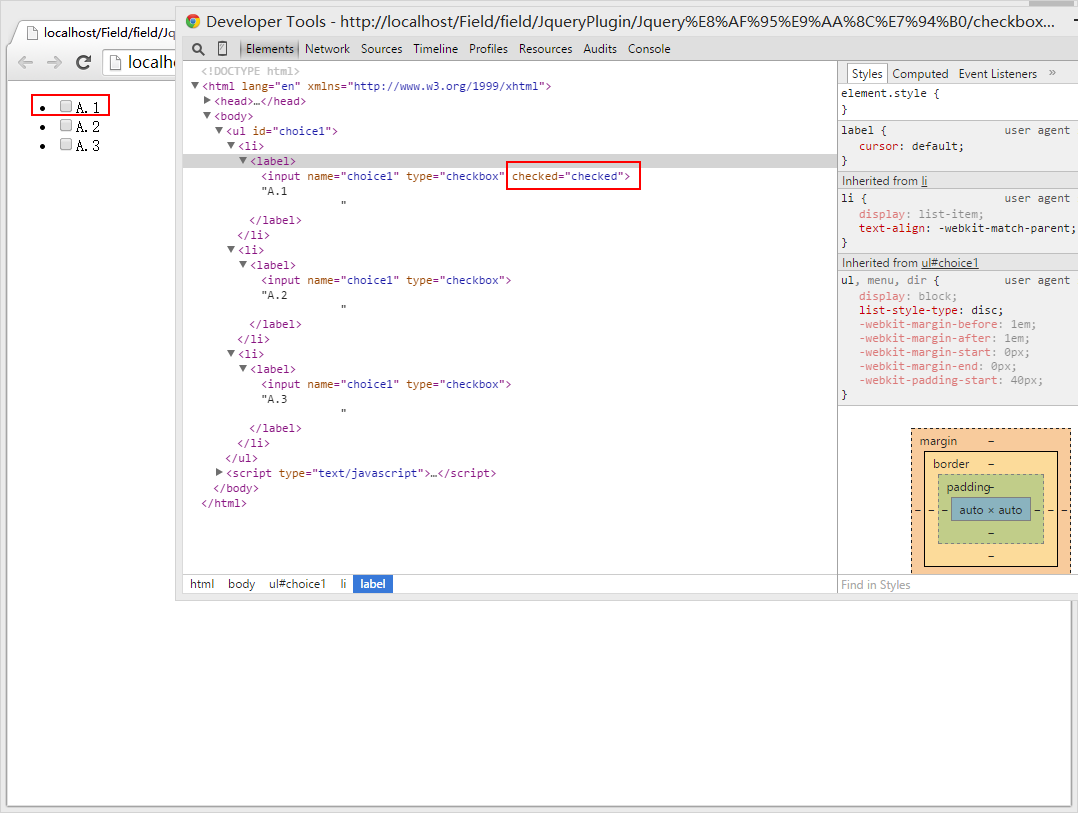
Task: Collapse the third li node
Action: (231, 353)
